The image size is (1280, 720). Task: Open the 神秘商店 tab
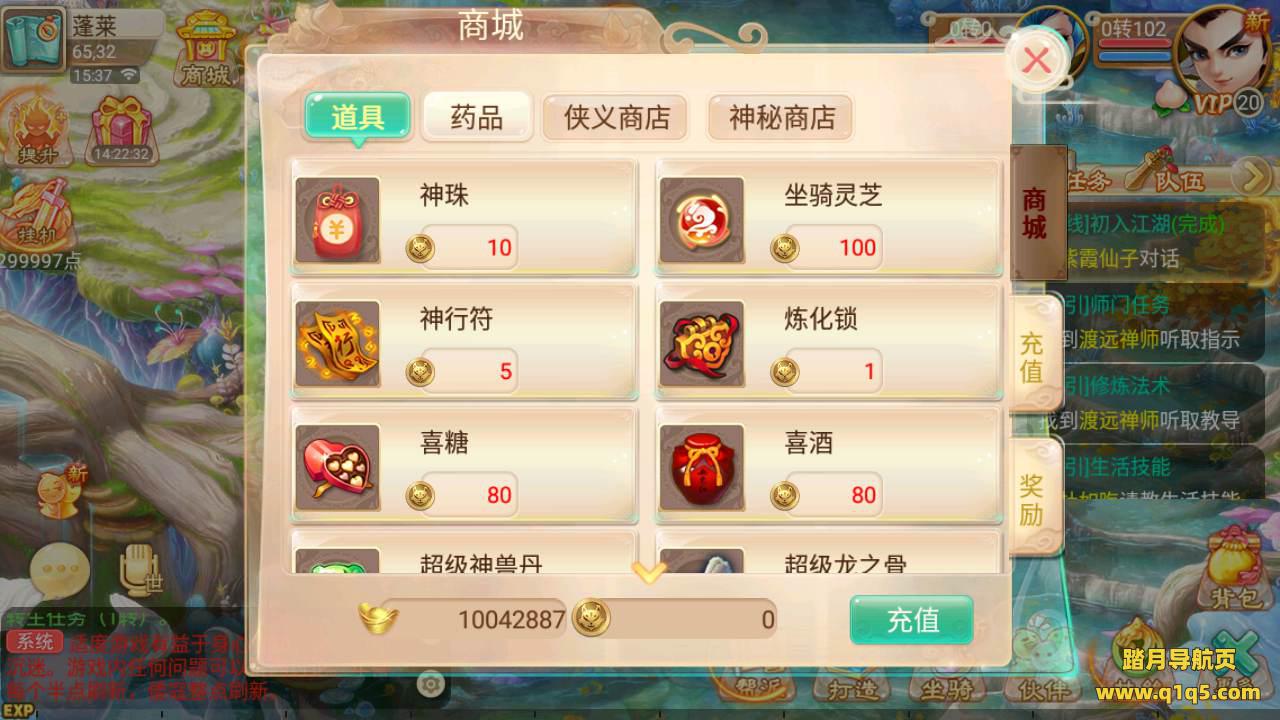pyautogui.click(x=782, y=117)
